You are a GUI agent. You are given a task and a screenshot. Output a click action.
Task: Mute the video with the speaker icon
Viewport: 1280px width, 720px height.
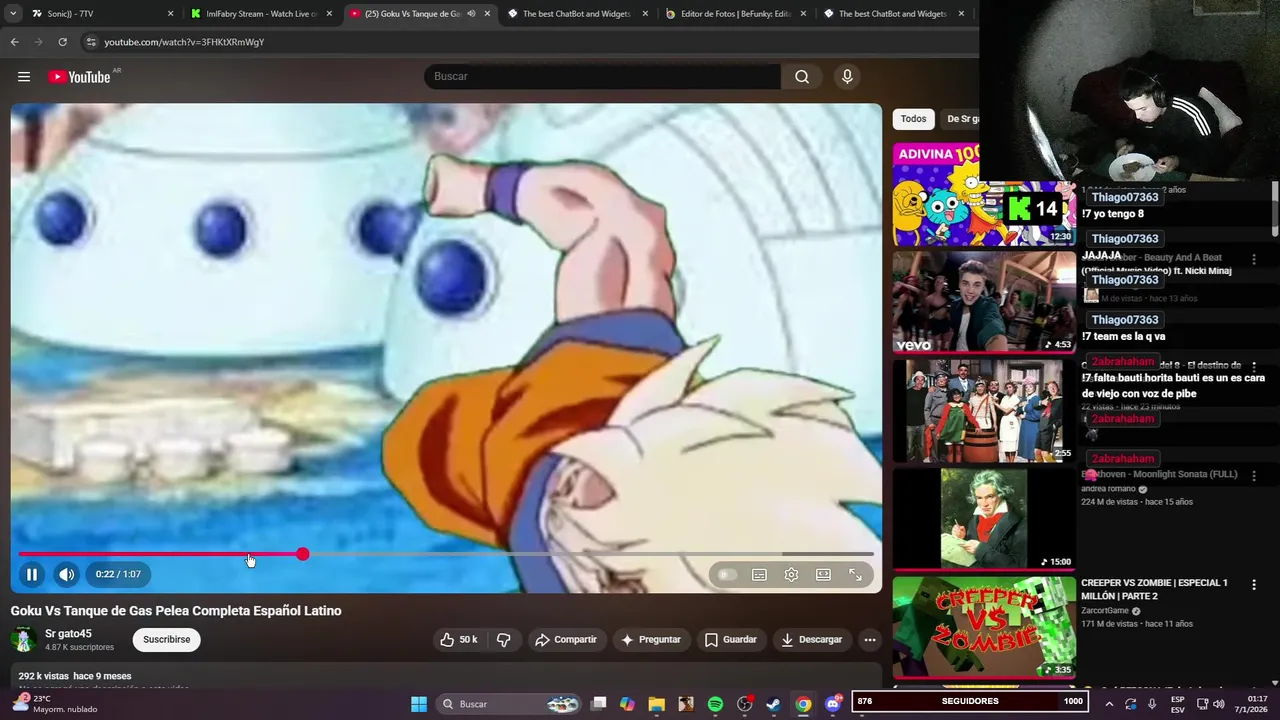(66, 574)
